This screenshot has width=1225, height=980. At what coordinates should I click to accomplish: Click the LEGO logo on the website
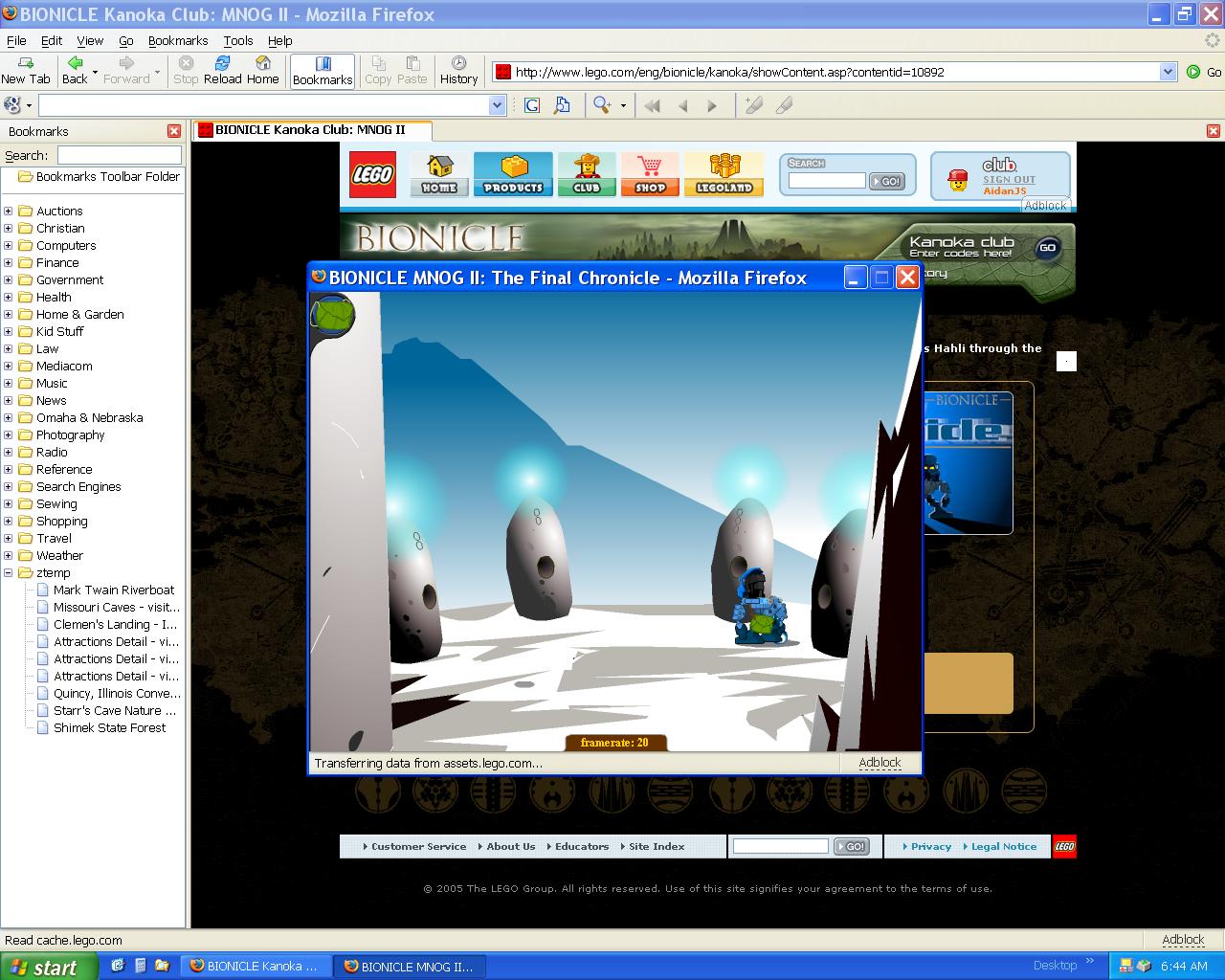(372, 174)
